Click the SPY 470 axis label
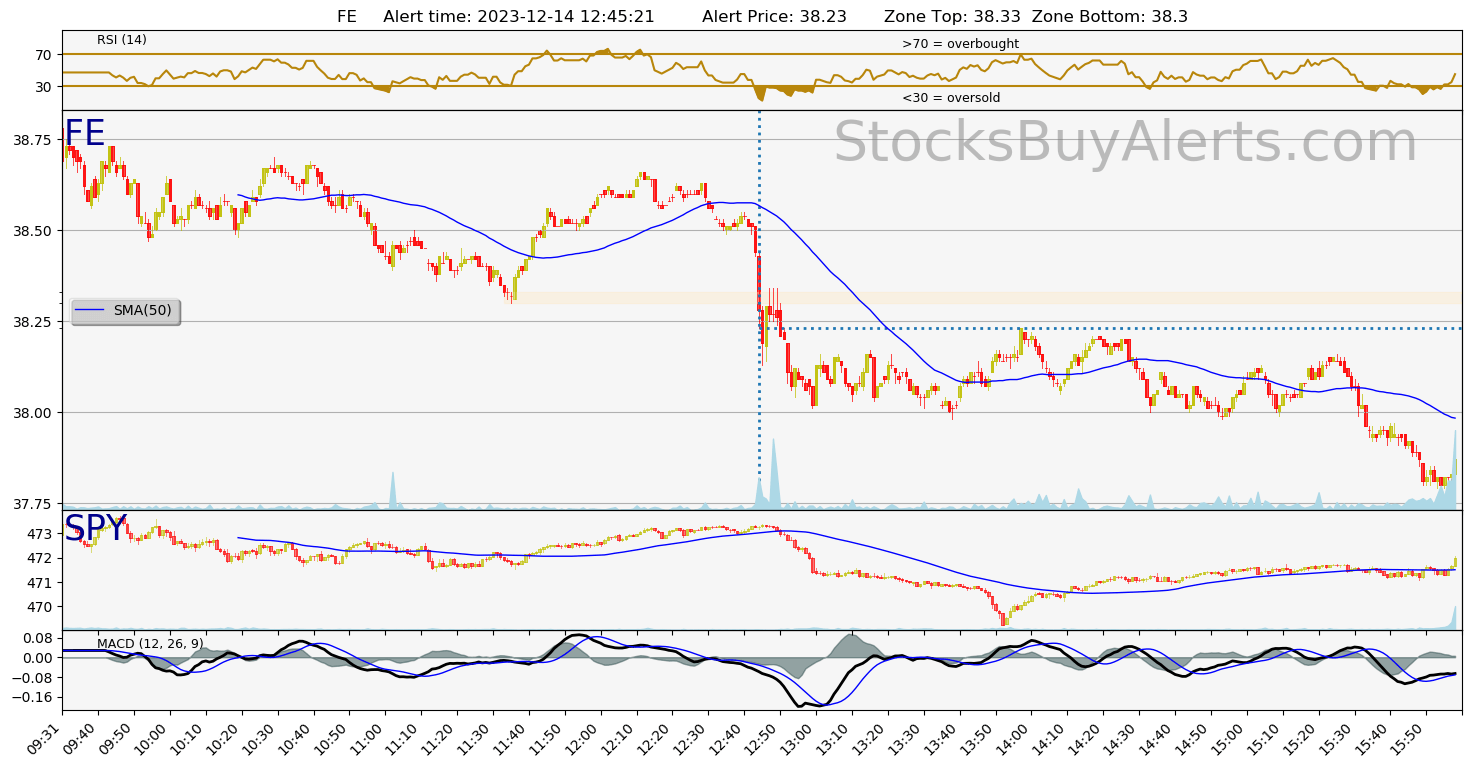 (x=40, y=607)
